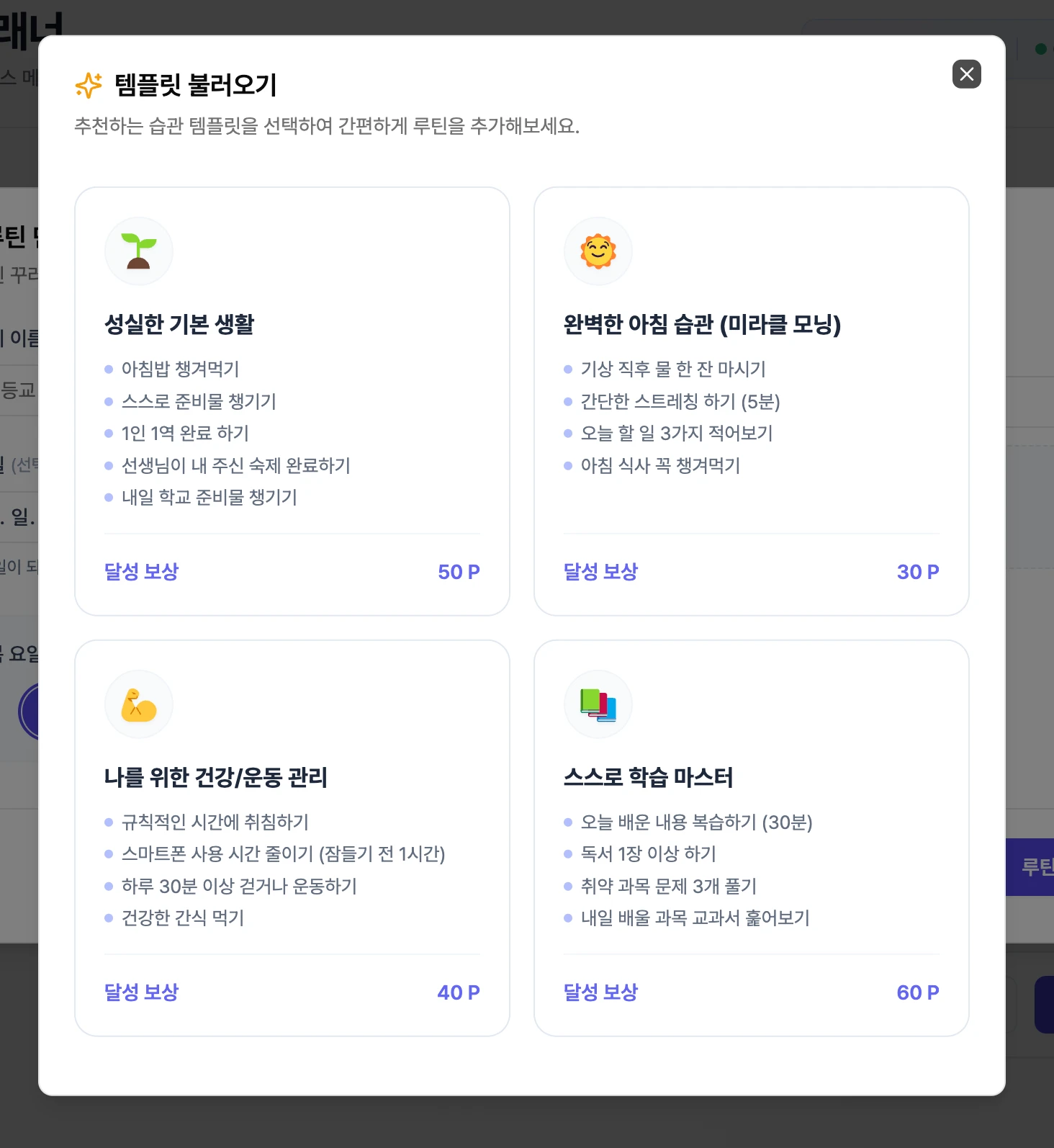
Task: Click the sparkle icon beside 템플릿 불러오기
Action: pos(89,86)
